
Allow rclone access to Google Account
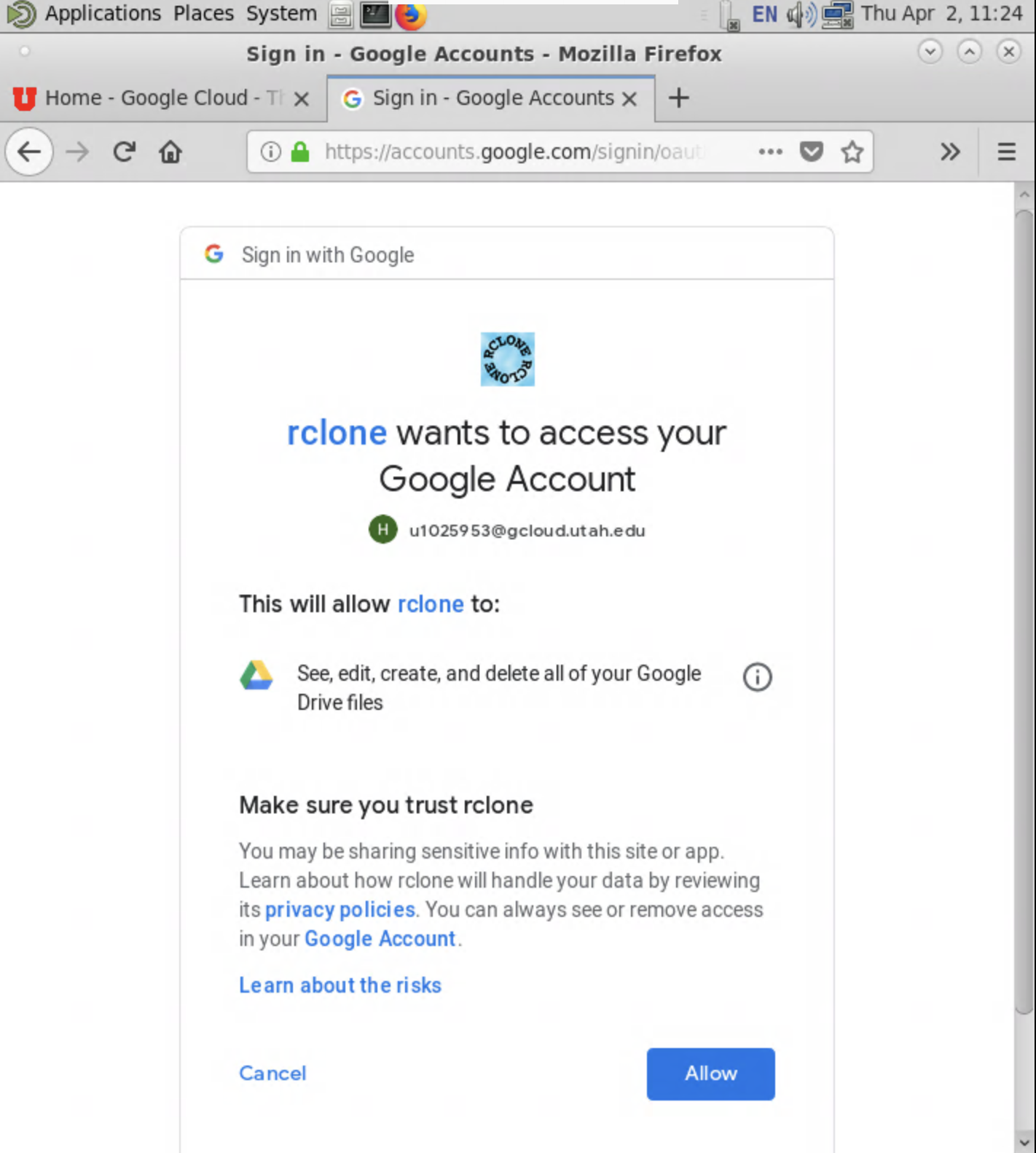click(x=710, y=1074)
